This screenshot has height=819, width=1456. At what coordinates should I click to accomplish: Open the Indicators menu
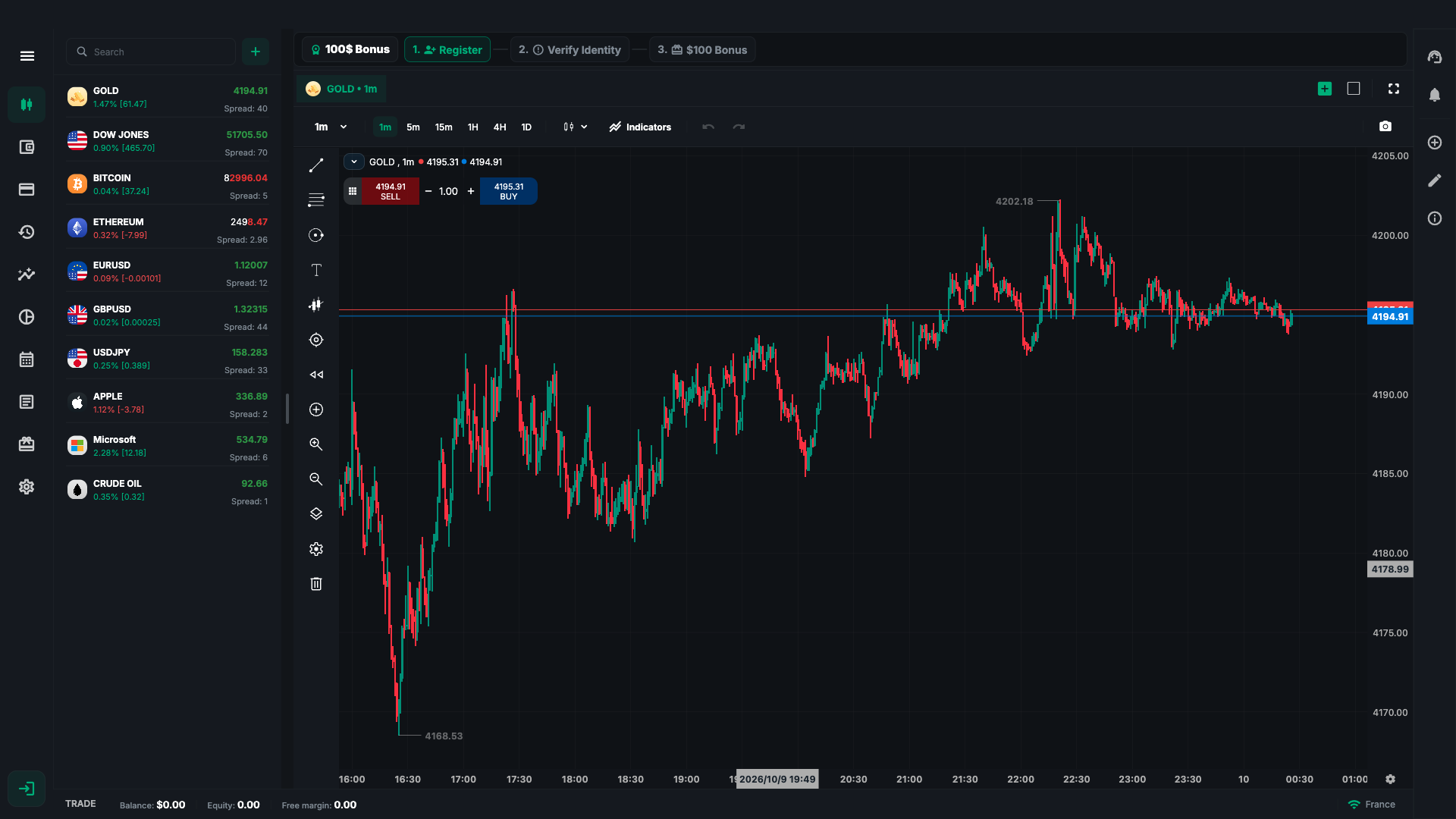coord(640,127)
